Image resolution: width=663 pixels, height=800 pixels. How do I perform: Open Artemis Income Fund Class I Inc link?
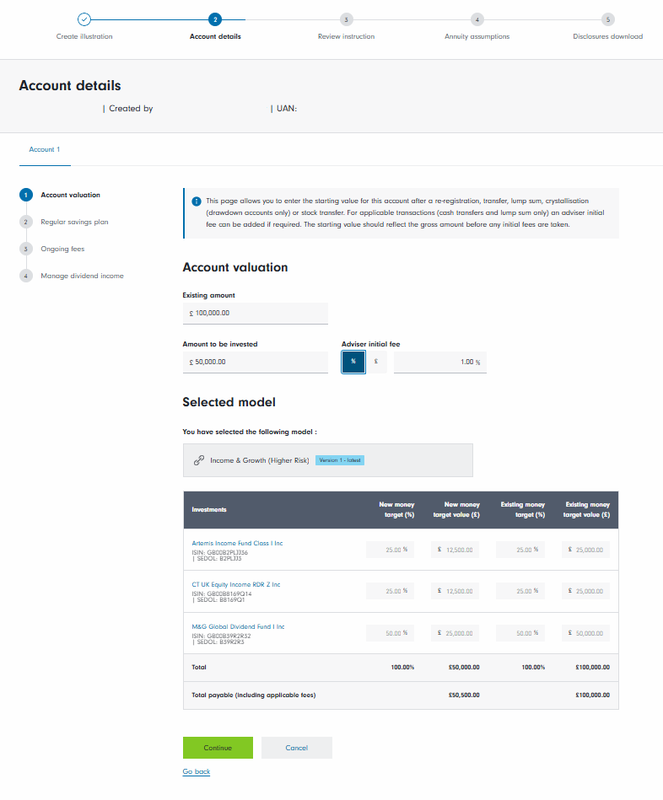point(237,543)
